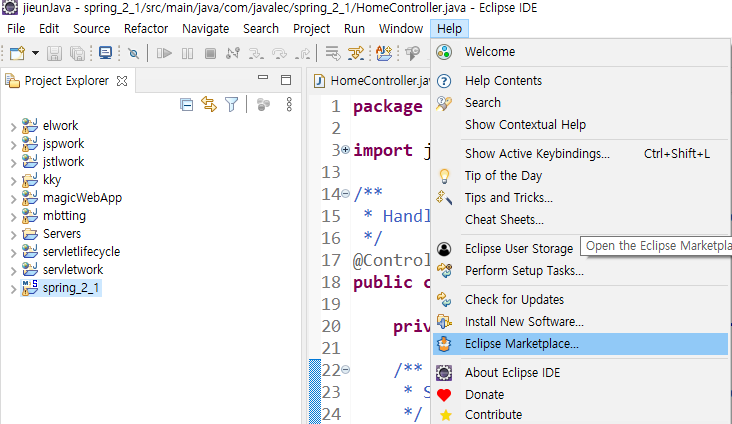The image size is (732, 424).
Task: Toggle Skip All Breakpoints
Action: coord(134,54)
